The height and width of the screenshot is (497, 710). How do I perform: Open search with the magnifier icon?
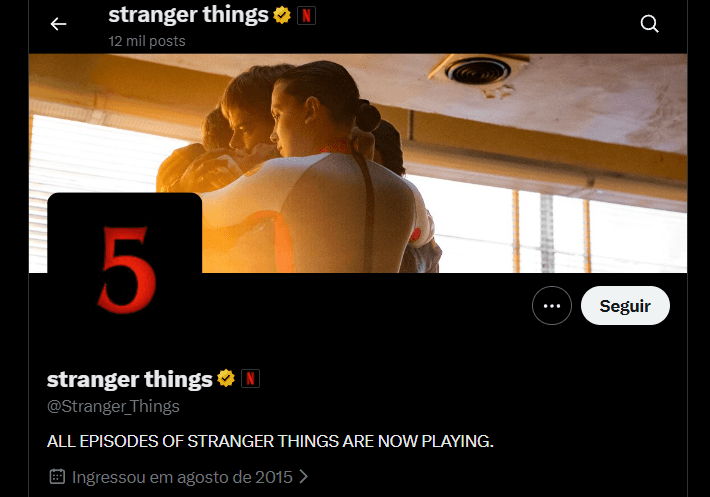tap(649, 24)
